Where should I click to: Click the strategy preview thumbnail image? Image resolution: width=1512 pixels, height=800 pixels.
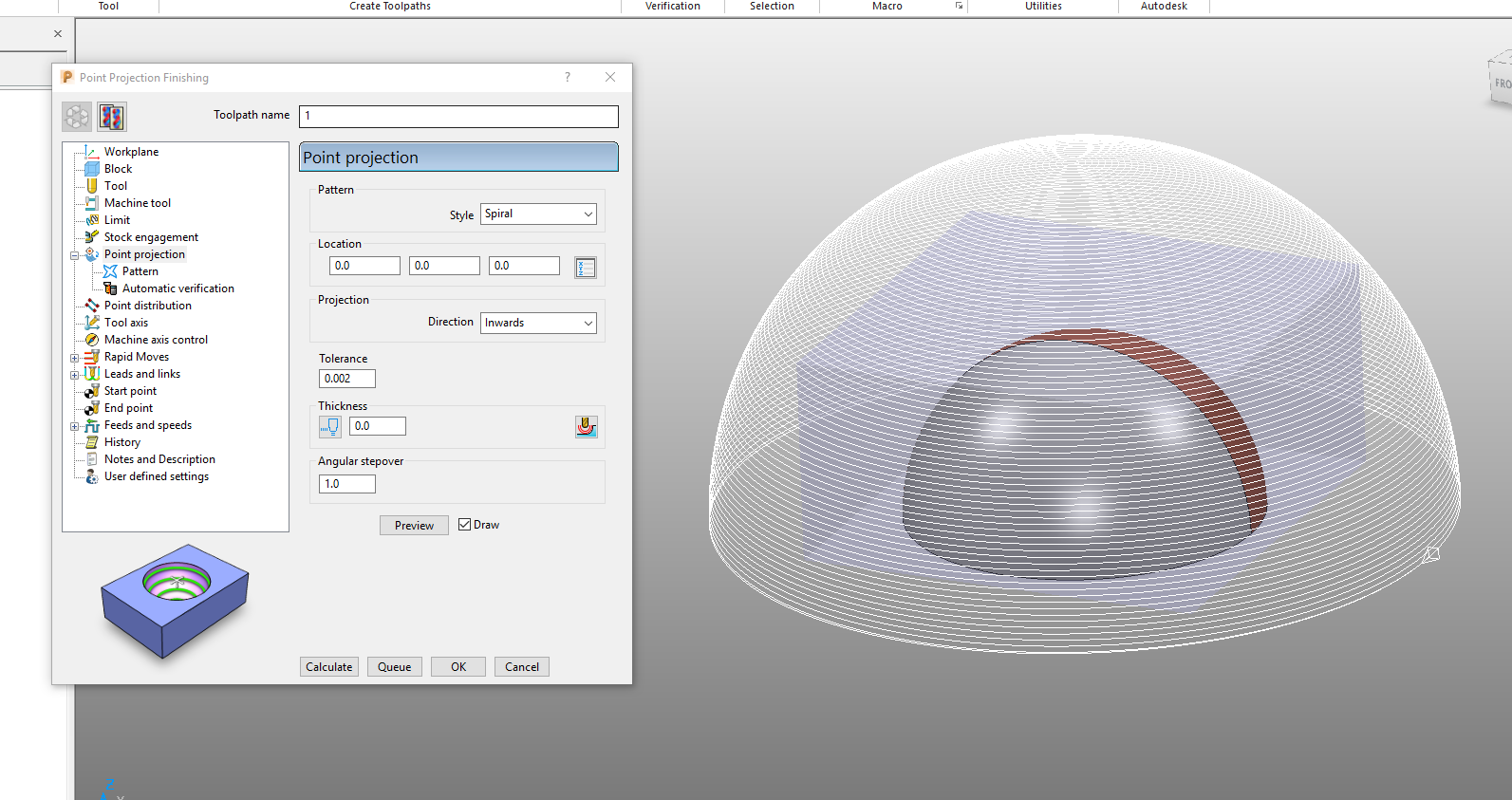coord(176,600)
